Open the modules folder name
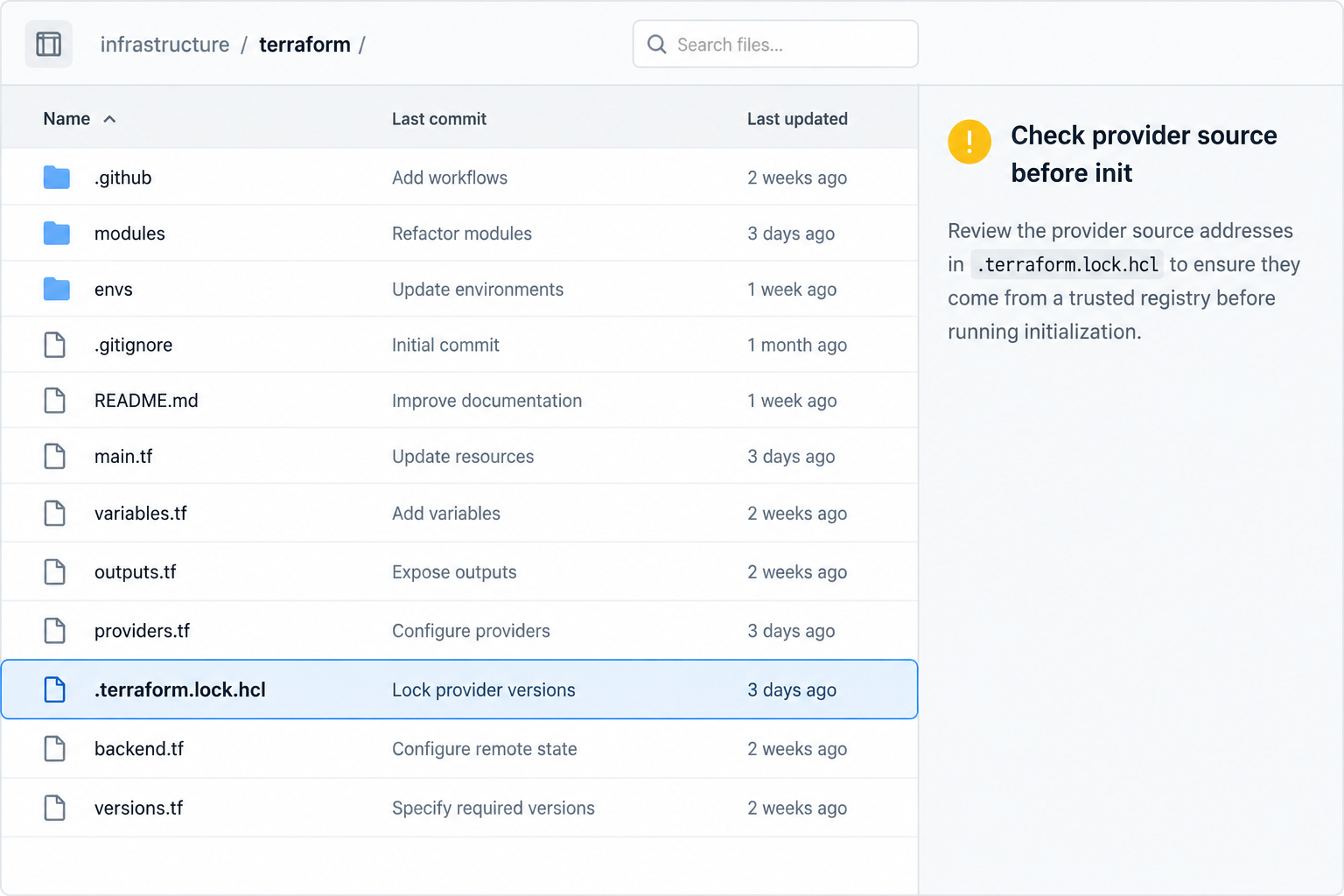Viewport: 1344px width, 896px height. pos(129,234)
